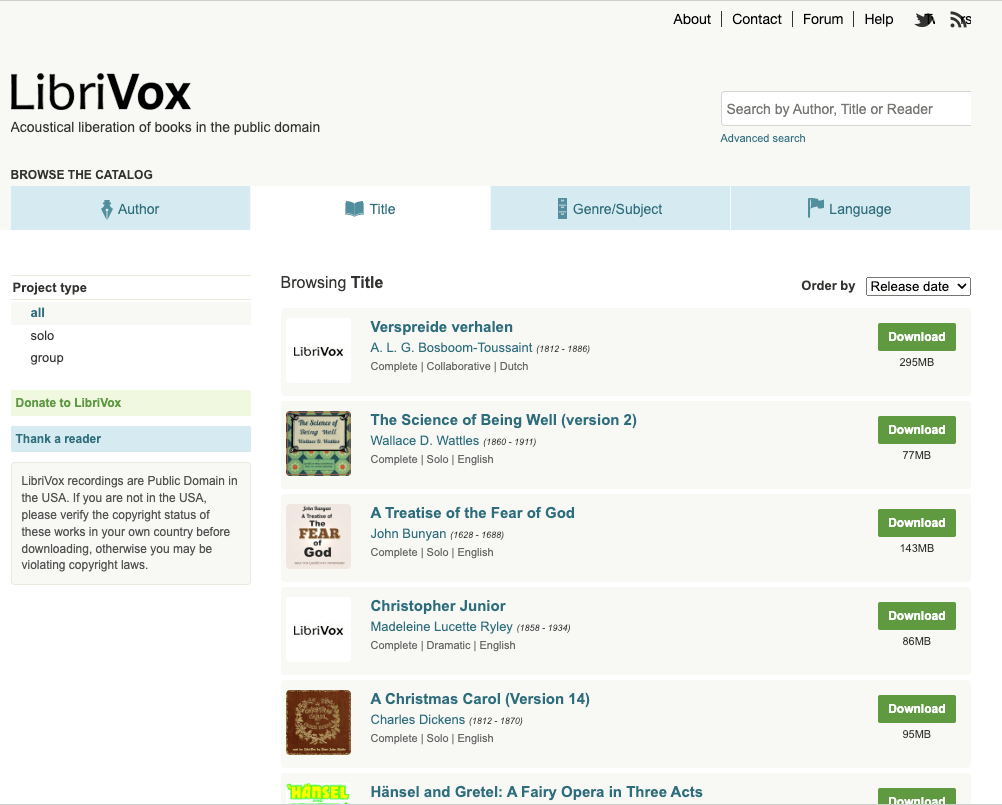The height and width of the screenshot is (805, 1002).
Task: View author Madeleine Lucette Ryley
Action: tap(442, 627)
